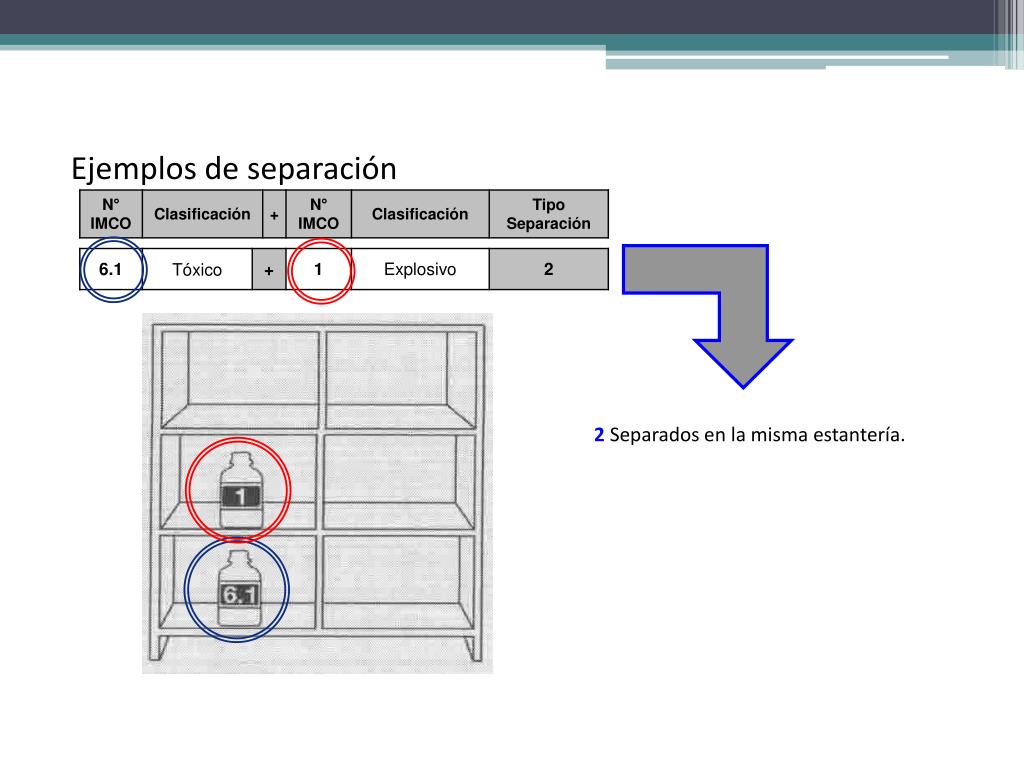
Task: Select the 'Explosivo' classification cell
Action: (420, 269)
